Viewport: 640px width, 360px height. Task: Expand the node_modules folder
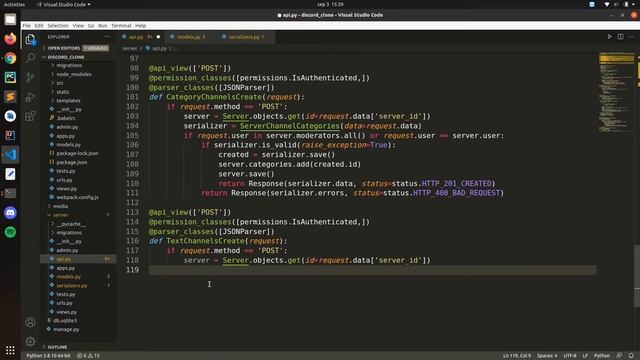tap(74, 74)
